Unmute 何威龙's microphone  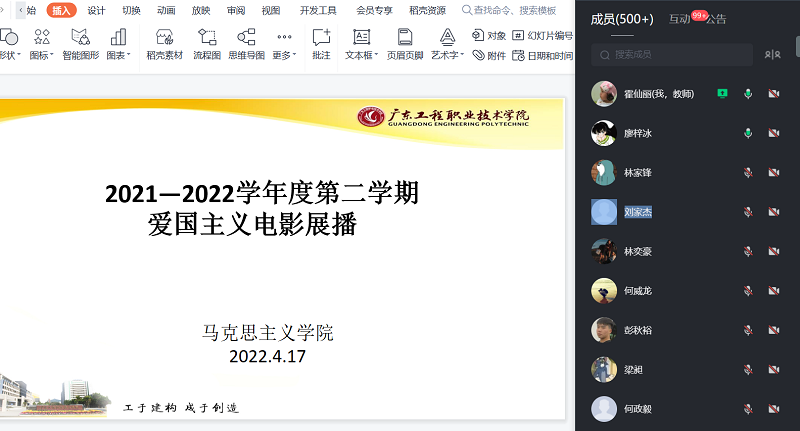point(748,291)
